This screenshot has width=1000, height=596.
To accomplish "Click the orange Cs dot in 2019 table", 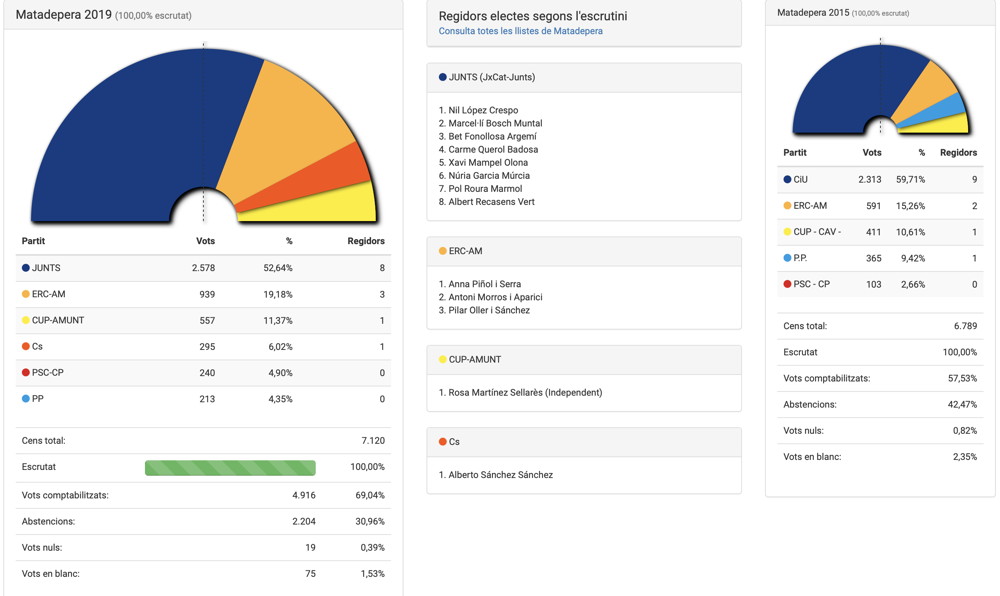I will pos(26,346).
